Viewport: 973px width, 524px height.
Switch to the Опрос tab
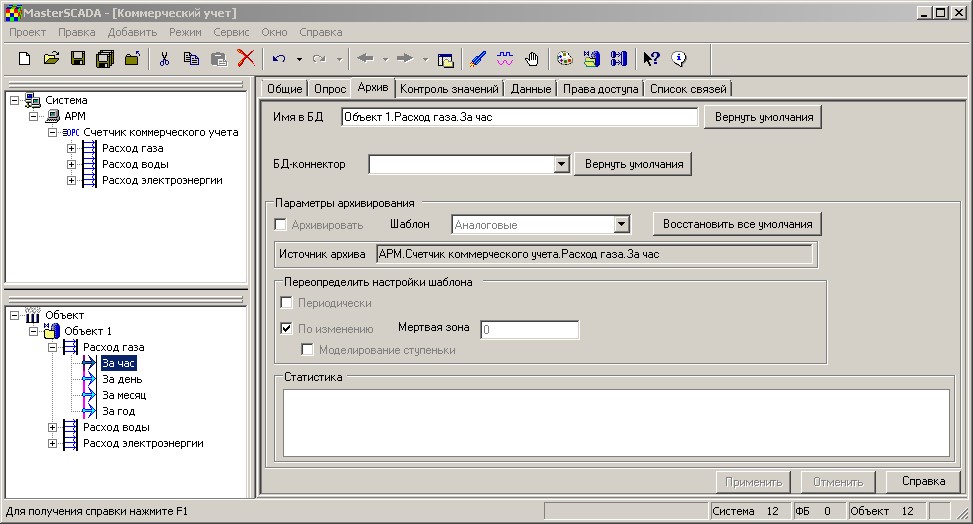[330, 89]
